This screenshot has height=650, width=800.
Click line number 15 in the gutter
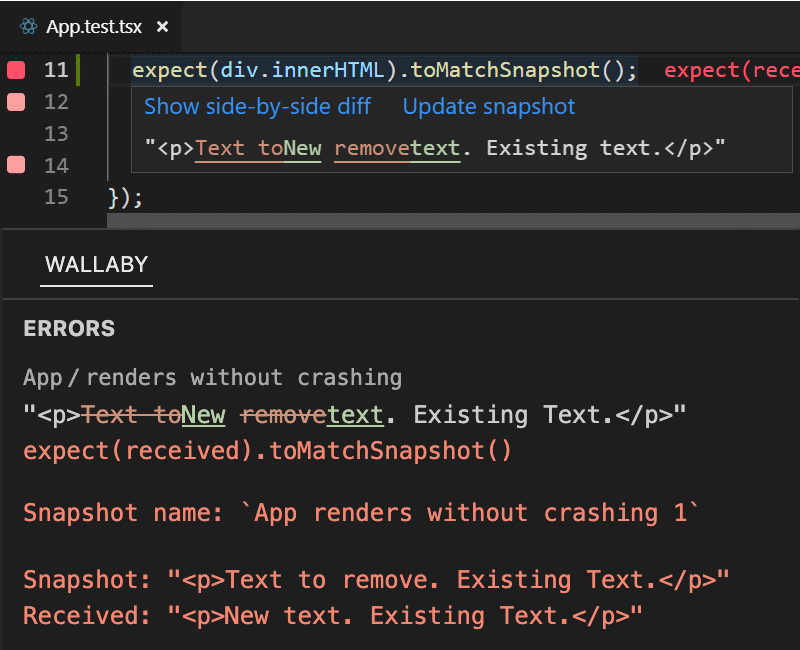click(x=57, y=197)
